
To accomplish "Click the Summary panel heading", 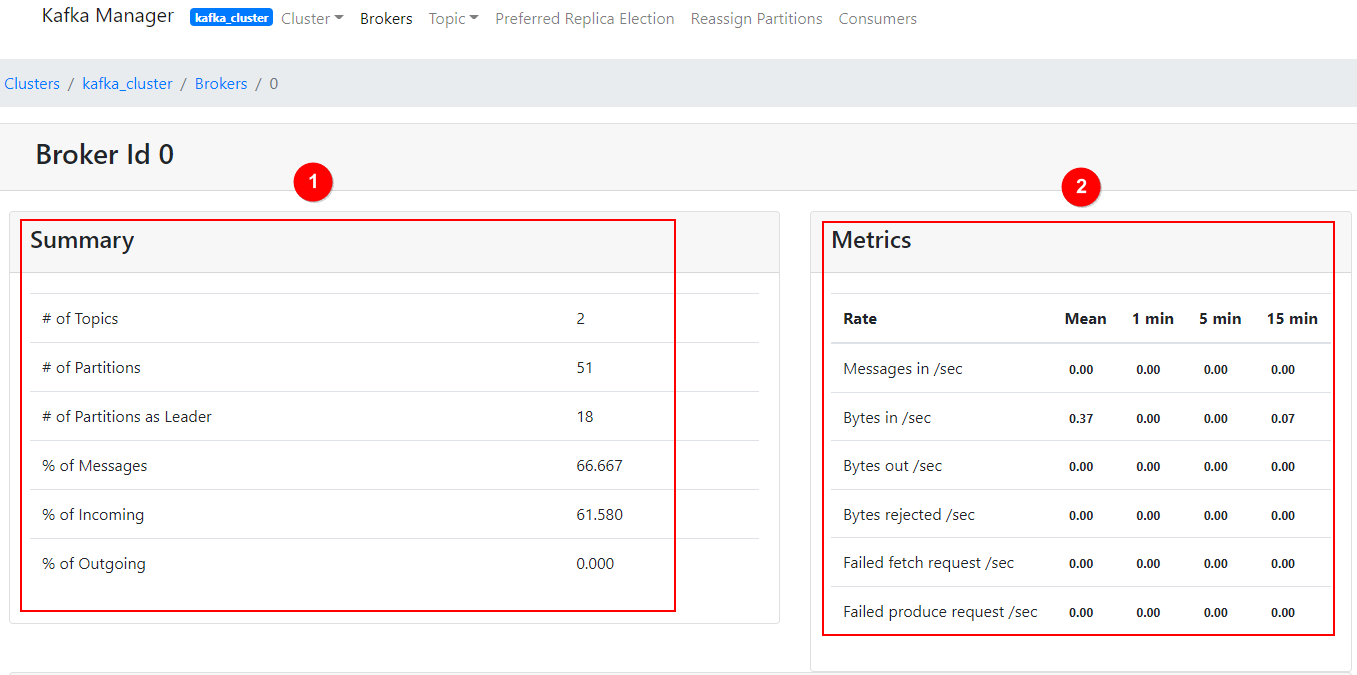I will 82,241.
